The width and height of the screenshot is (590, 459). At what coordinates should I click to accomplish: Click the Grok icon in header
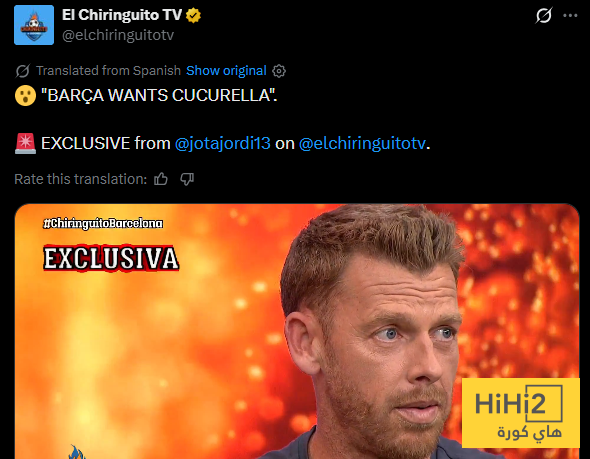[x=544, y=15]
